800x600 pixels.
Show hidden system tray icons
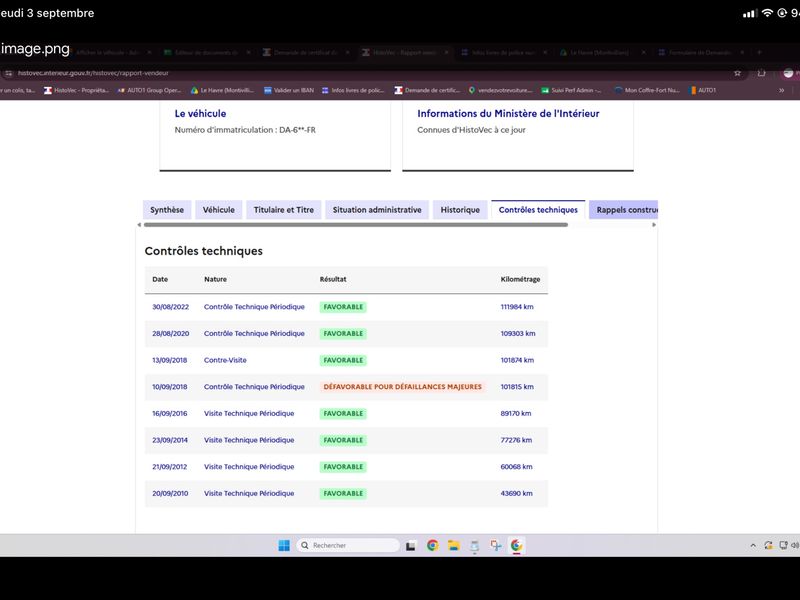pos(753,545)
